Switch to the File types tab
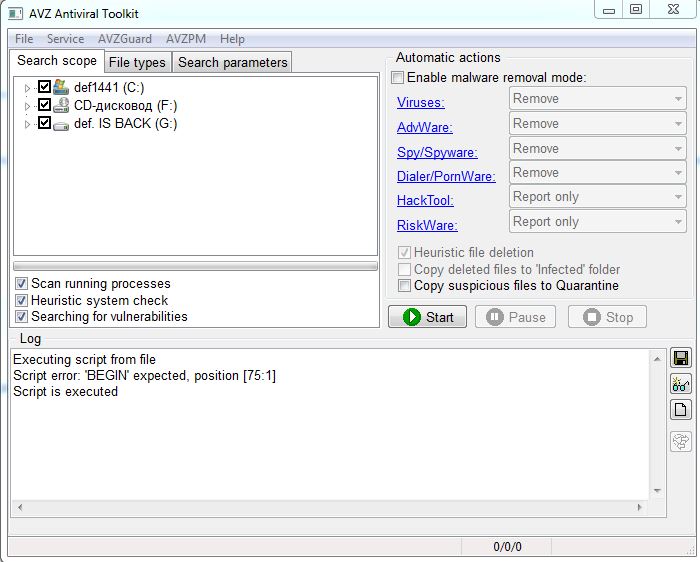Viewport: 700px width, 562px height. tap(138, 62)
